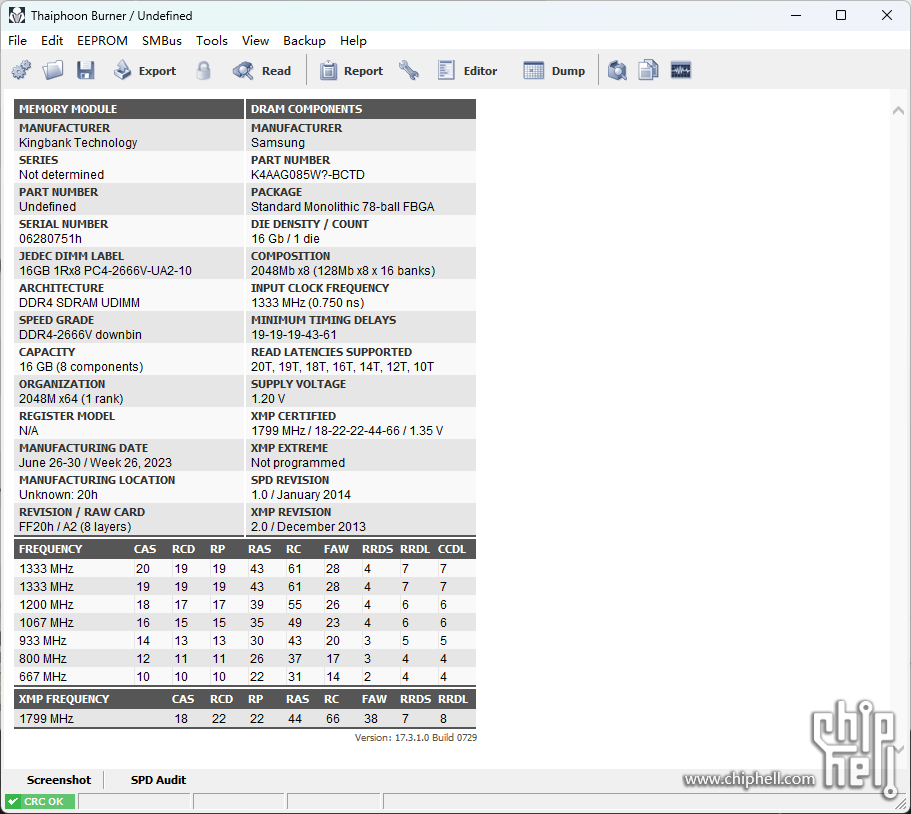Click 'DDR4 SDRAM UDIMM' architecture value
Viewport: 911px width, 814px height.
79,303
